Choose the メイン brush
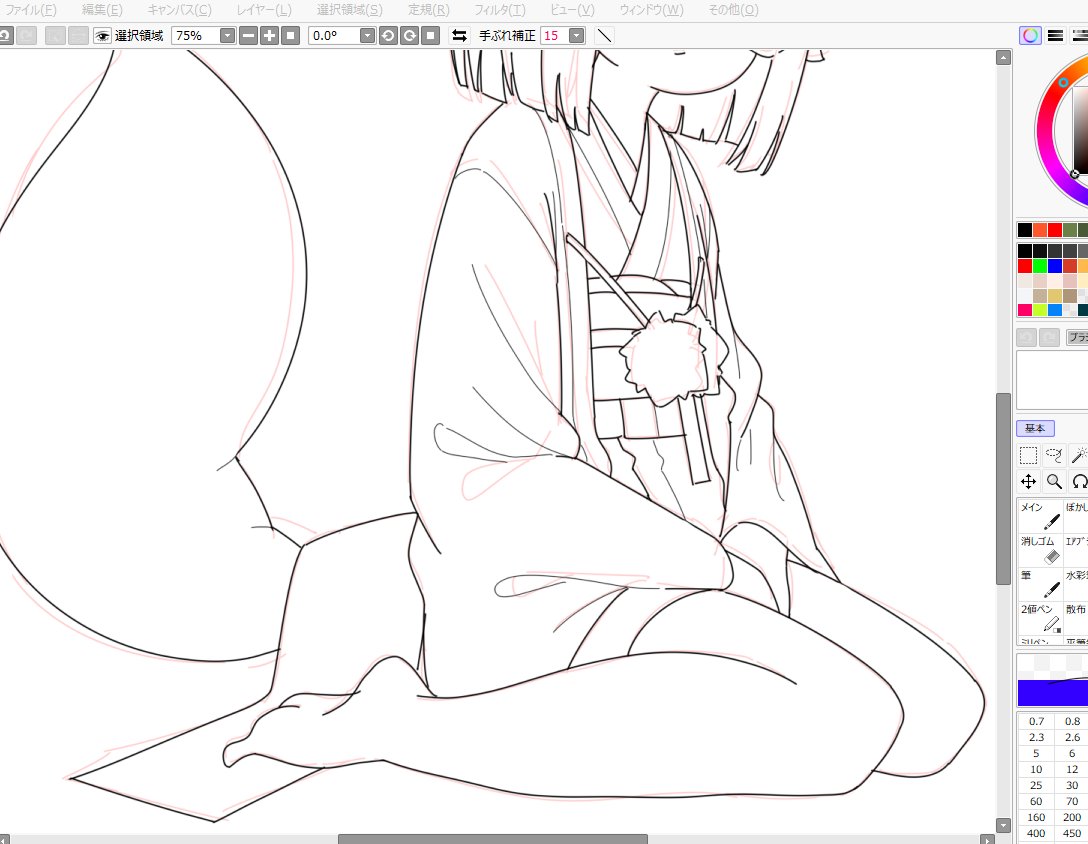 tap(1041, 516)
